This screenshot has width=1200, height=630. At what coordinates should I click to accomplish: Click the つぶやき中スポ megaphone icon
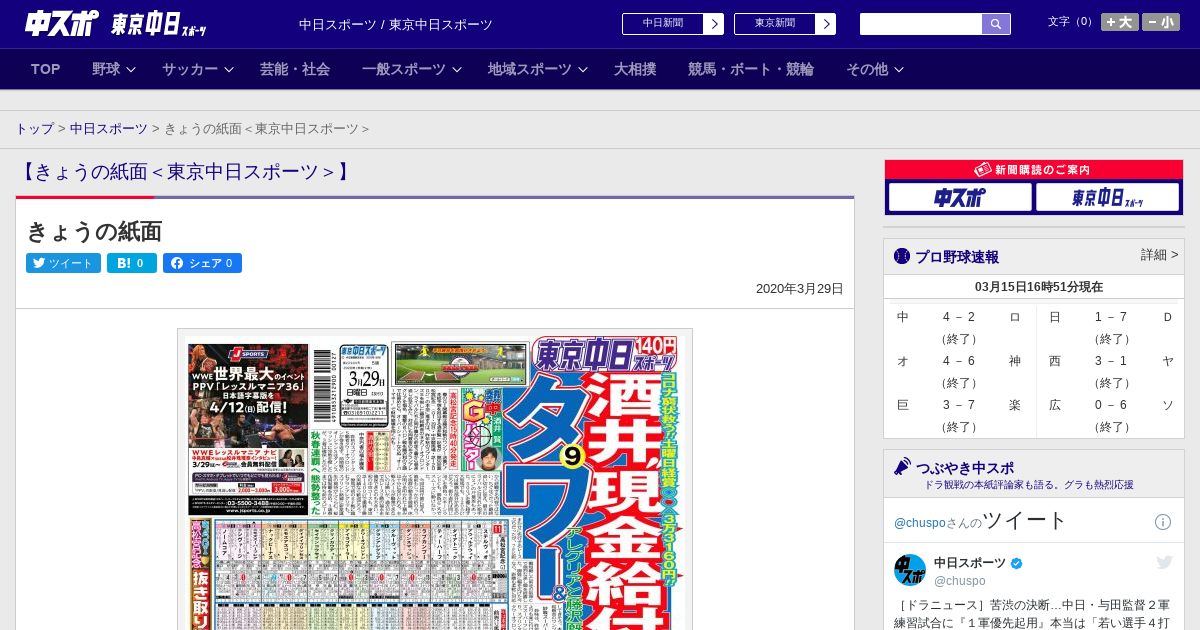tap(902, 467)
